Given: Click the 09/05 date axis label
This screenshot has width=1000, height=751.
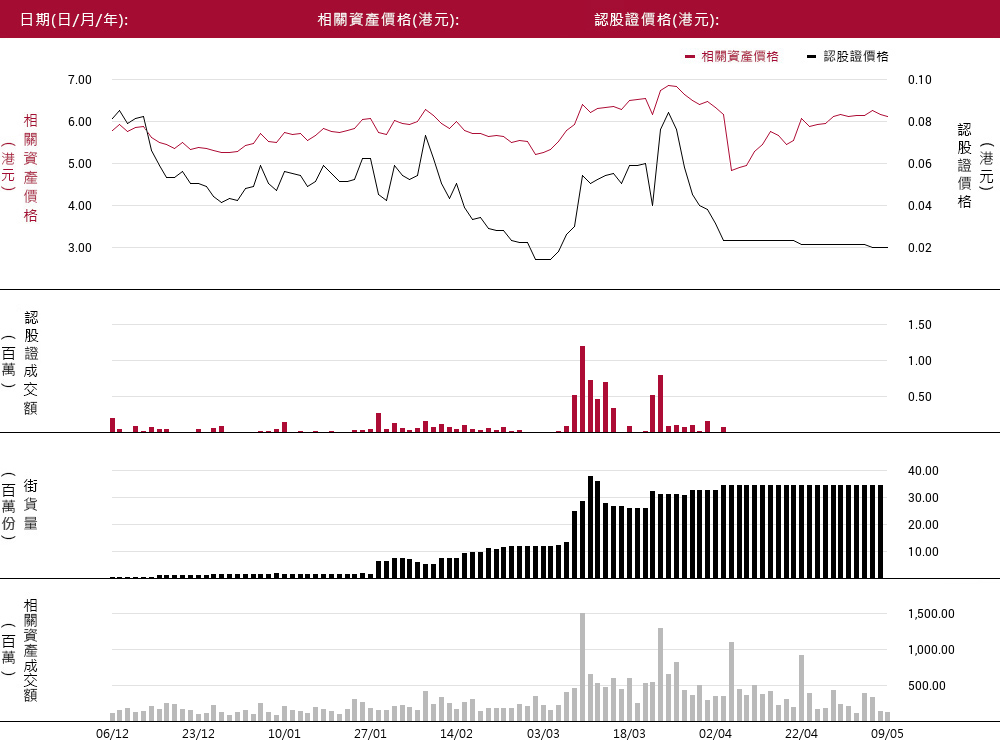Looking at the screenshot, I should coord(887,734).
